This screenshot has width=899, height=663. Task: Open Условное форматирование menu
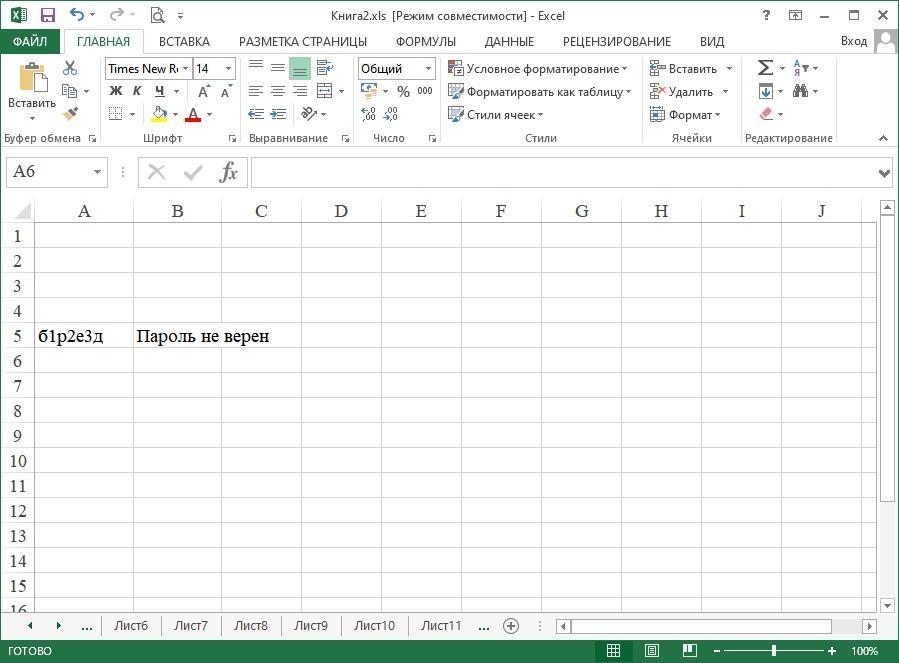538,68
